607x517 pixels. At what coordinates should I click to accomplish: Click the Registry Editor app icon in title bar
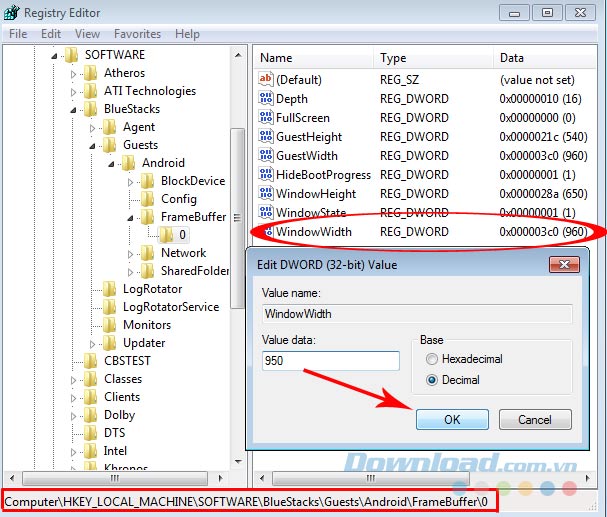(12, 12)
